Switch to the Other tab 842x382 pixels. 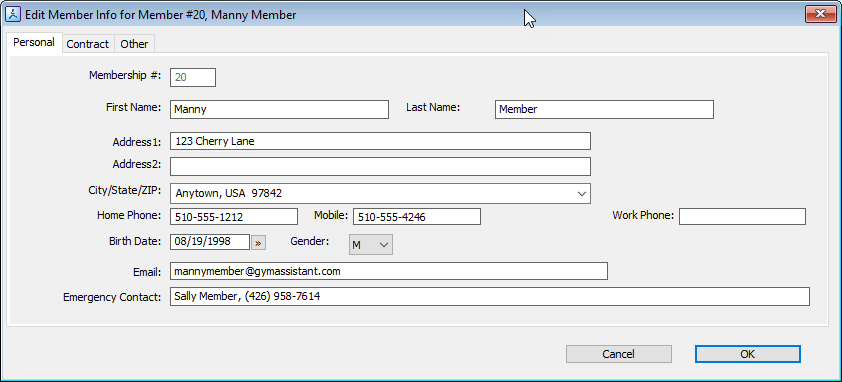pos(134,44)
